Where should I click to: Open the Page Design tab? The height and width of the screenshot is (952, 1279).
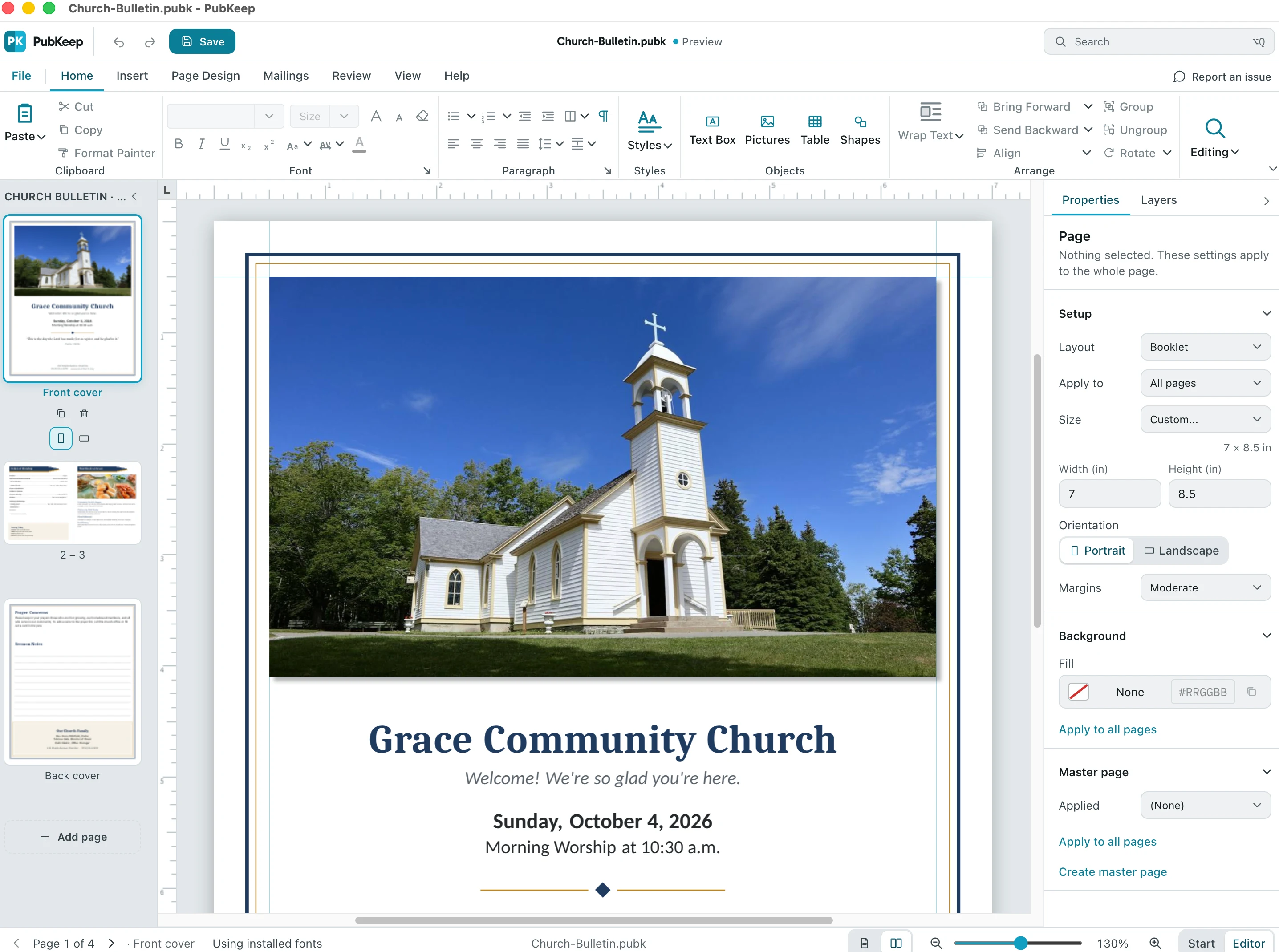(x=205, y=76)
